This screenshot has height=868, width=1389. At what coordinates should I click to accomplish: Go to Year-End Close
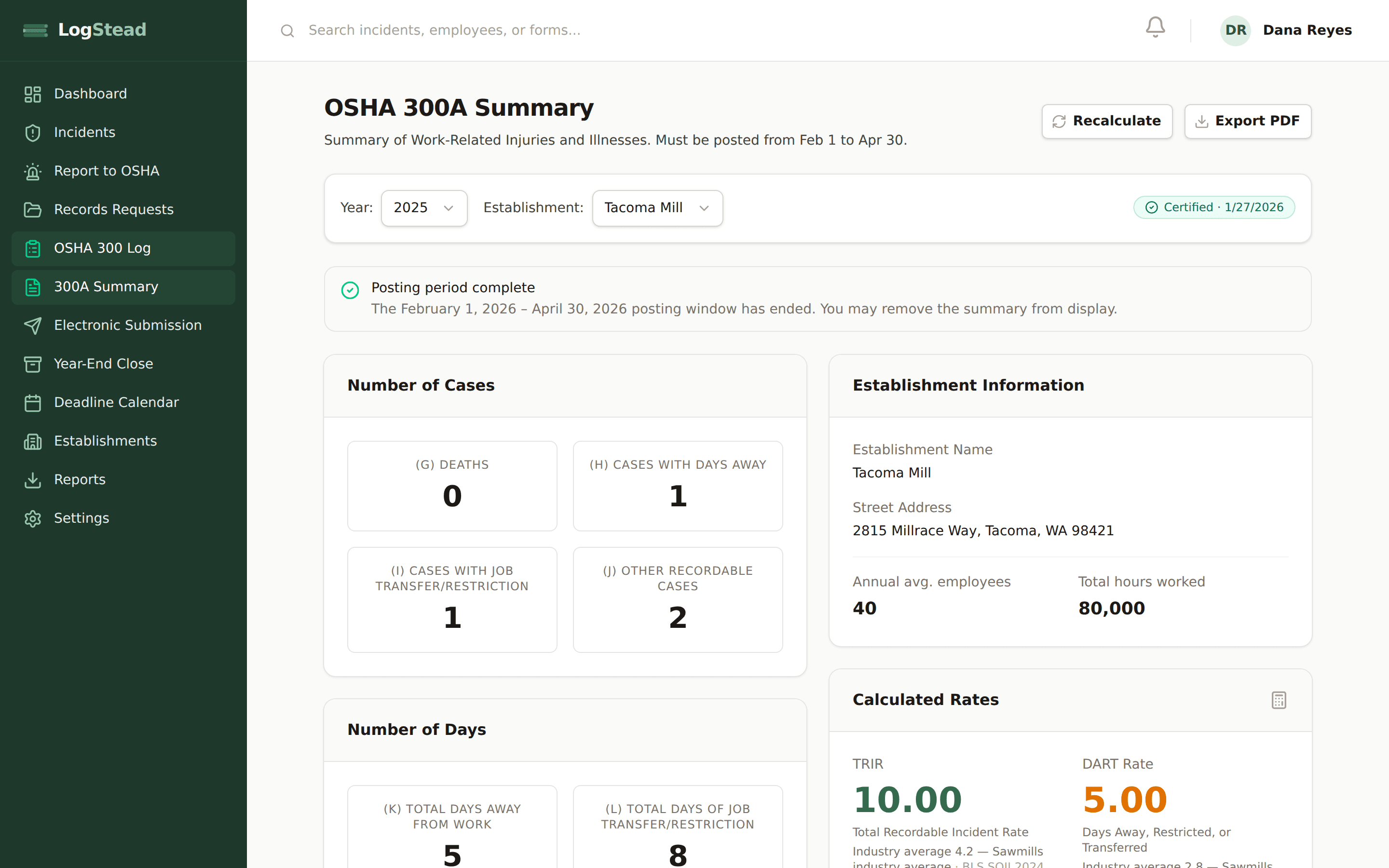[123, 364]
